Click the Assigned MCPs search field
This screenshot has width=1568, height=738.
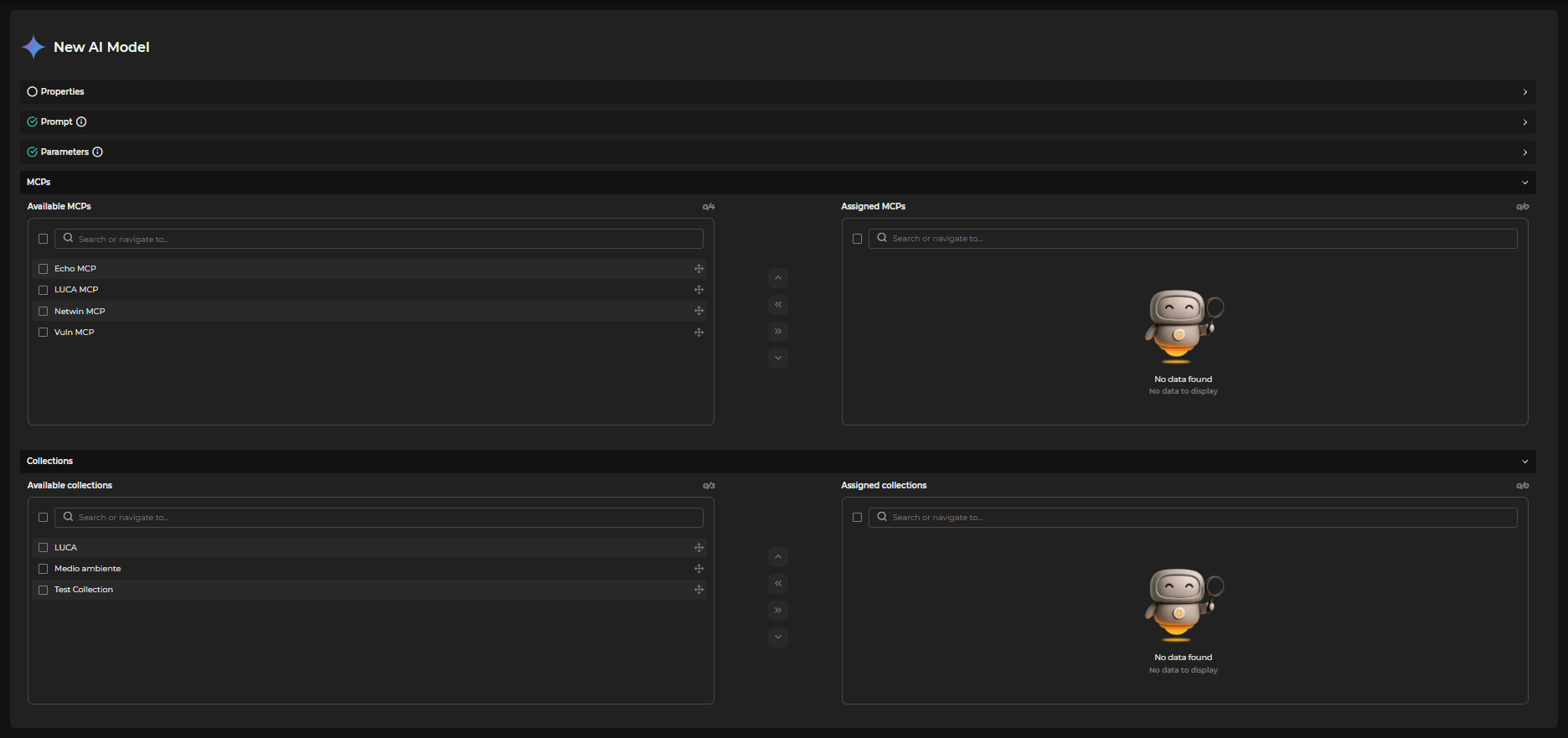pyautogui.click(x=1193, y=239)
